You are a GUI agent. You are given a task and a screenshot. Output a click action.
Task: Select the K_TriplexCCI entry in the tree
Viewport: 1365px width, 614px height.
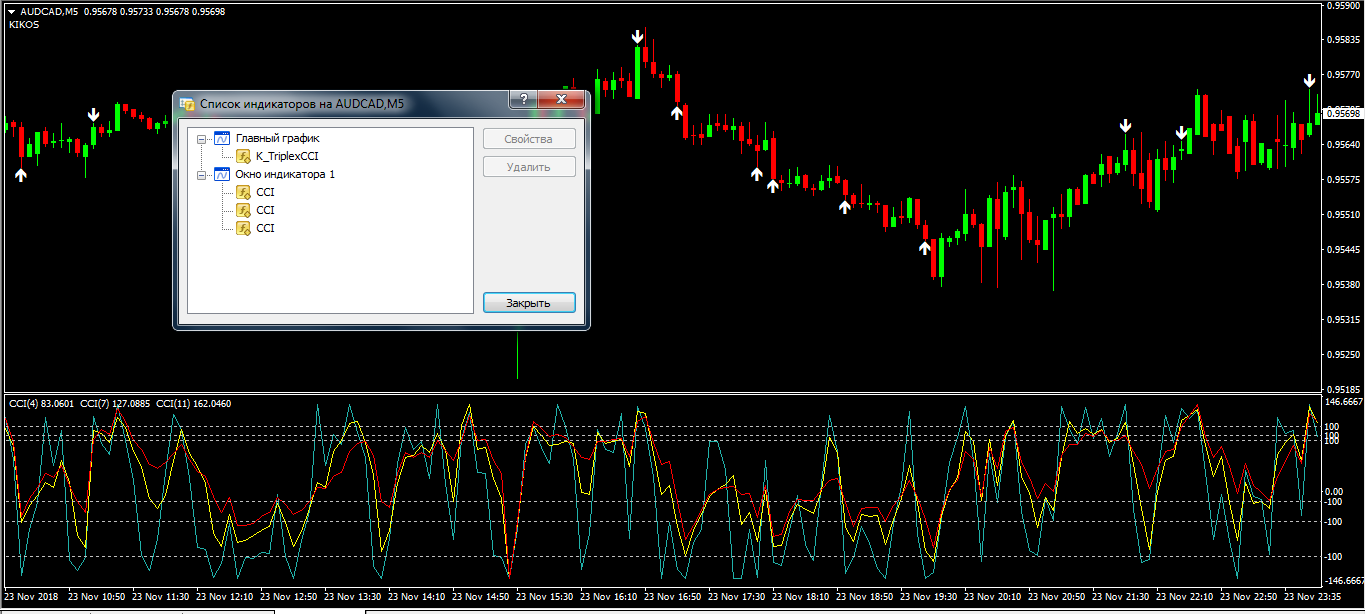tap(287, 156)
